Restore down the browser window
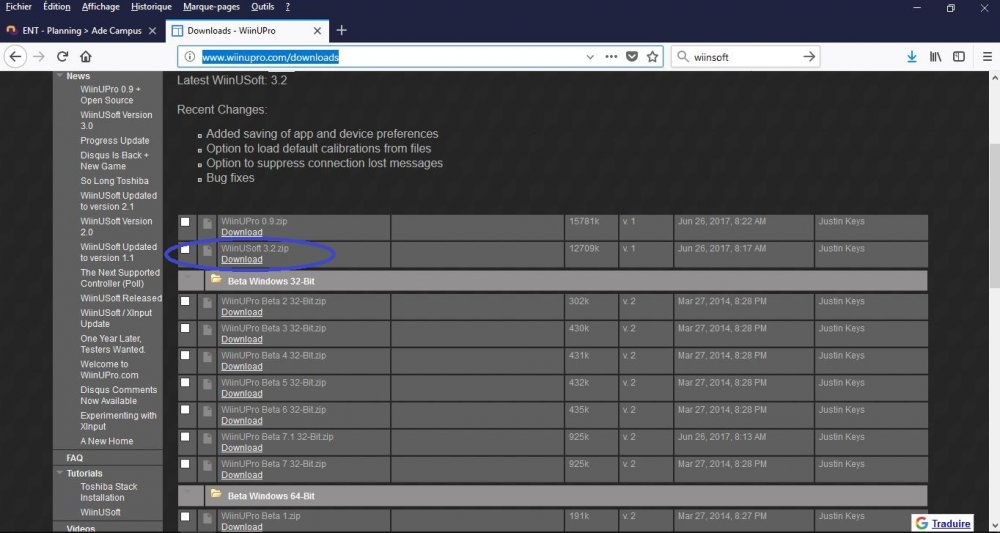The image size is (1000, 533). coord(950,8)
